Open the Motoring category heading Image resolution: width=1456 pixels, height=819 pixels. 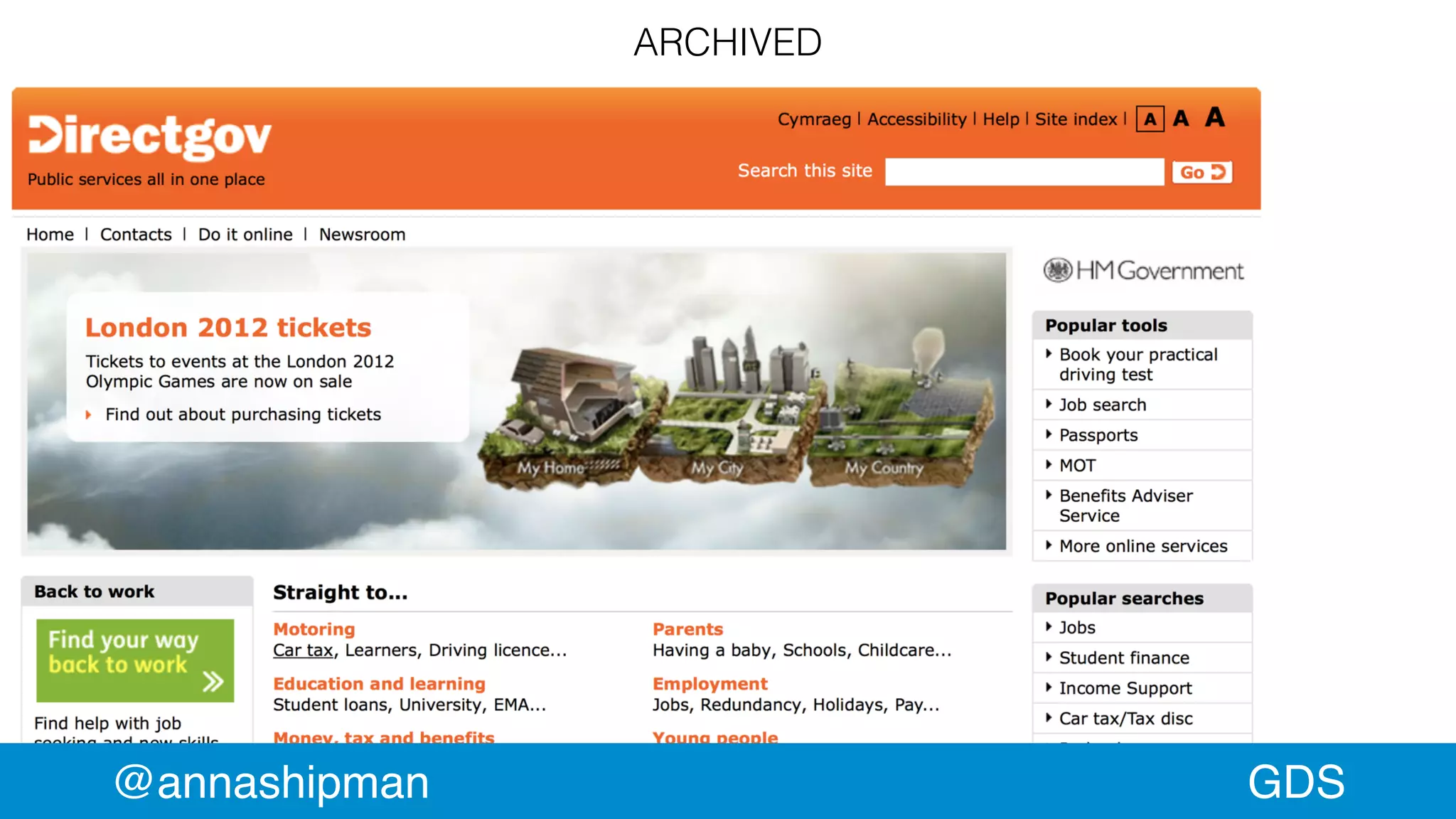(314, 629)
